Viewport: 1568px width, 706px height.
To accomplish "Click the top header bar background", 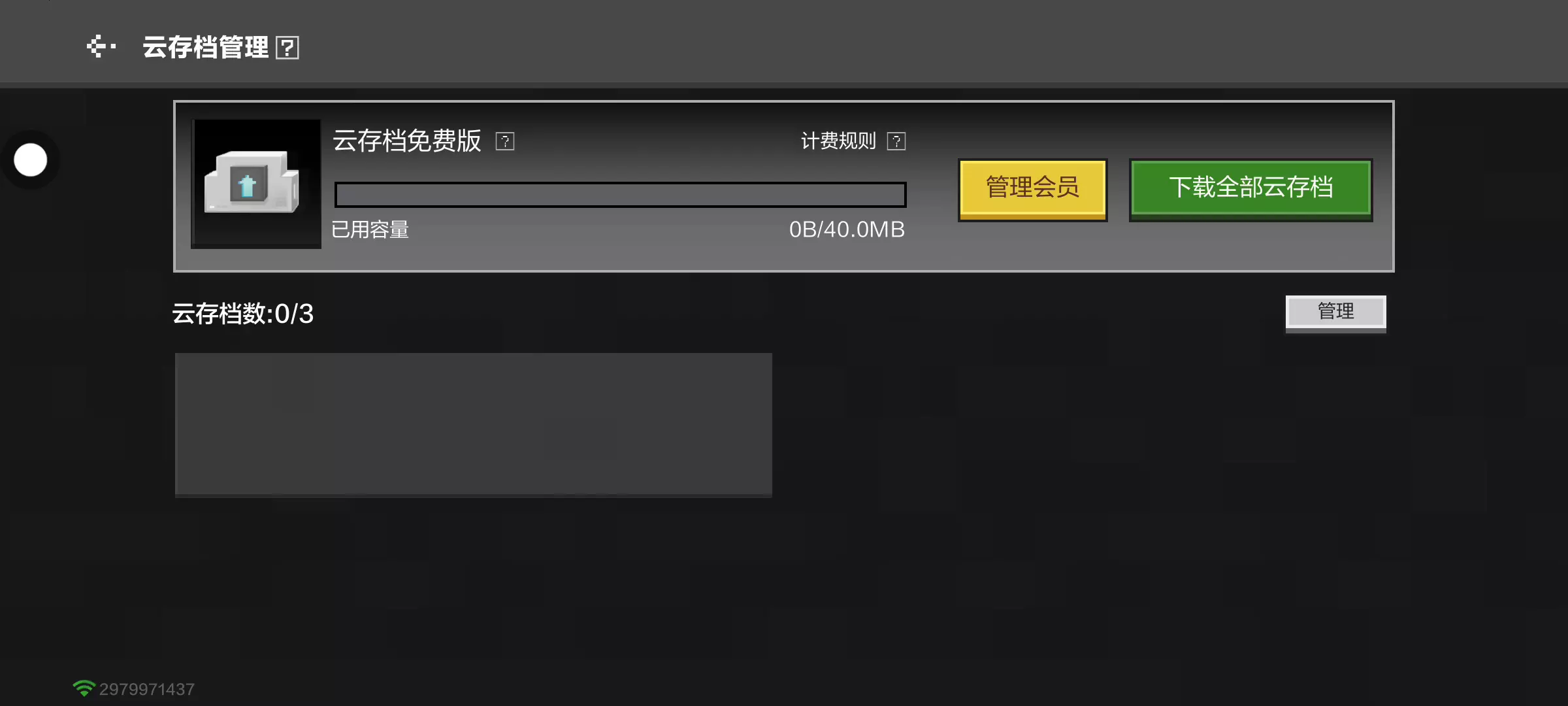I will pyautogui.click(x=915, y=43).
